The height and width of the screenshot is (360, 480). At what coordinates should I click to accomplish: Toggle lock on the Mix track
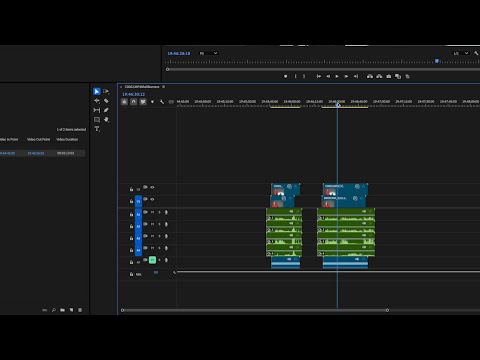click(131, 274)
